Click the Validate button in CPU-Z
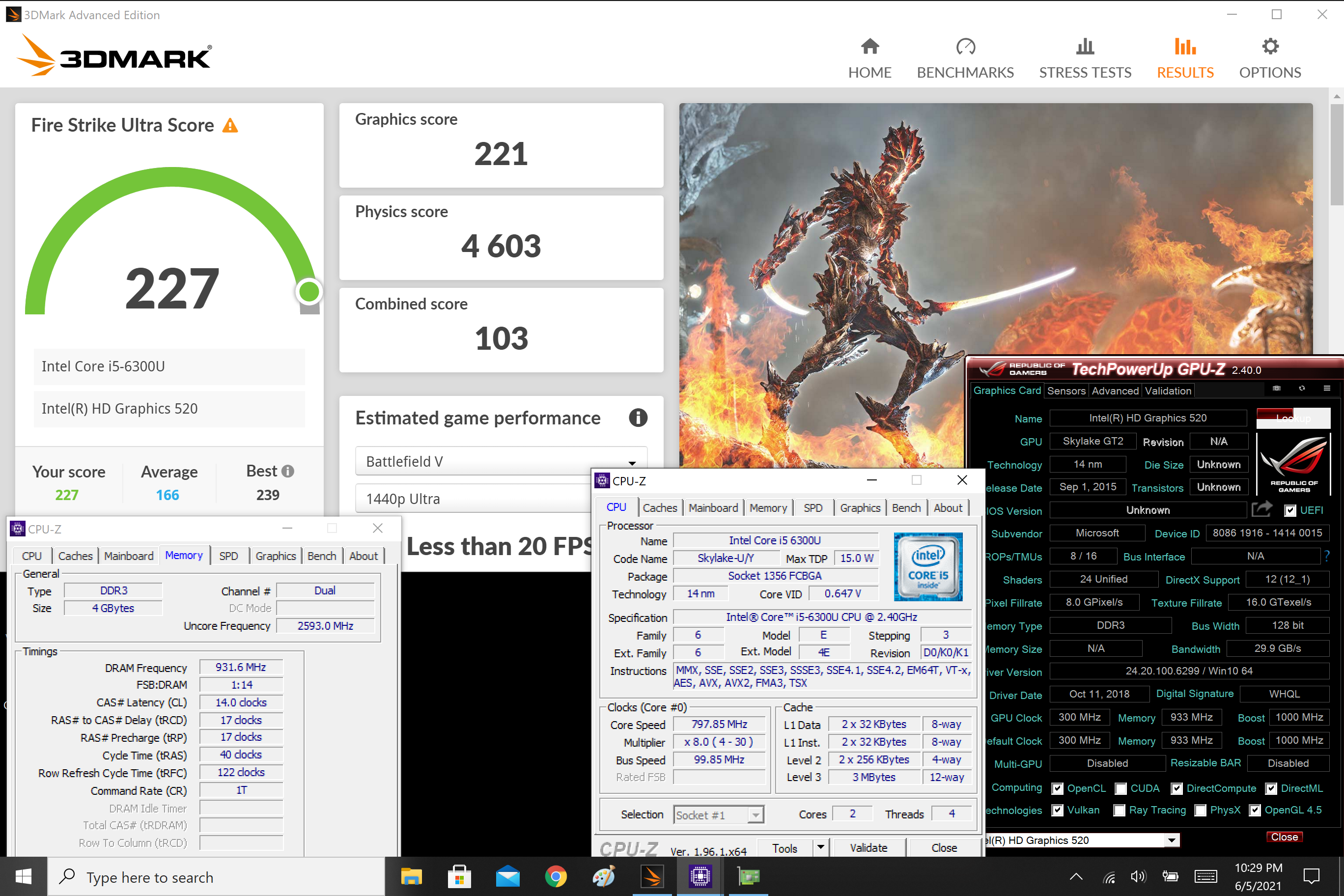Image resolution: width=1344 pixels, height=896 pixels. pos(868,847)
